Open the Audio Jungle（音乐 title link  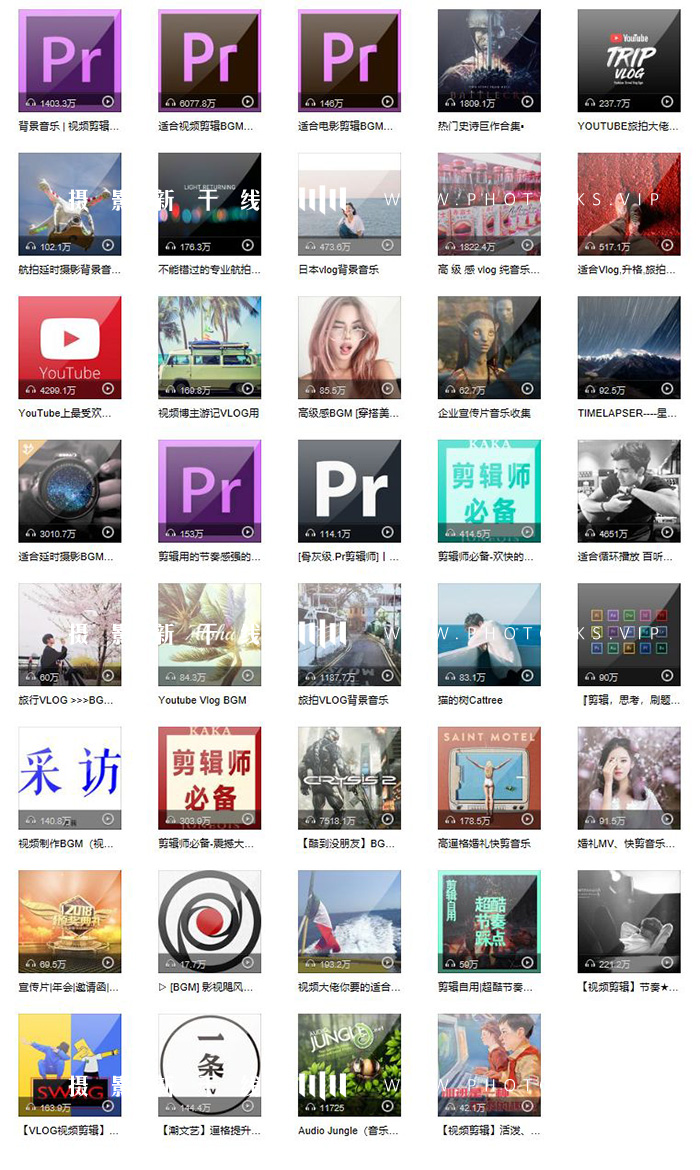pyautogui.click(x=349, y=1130)
